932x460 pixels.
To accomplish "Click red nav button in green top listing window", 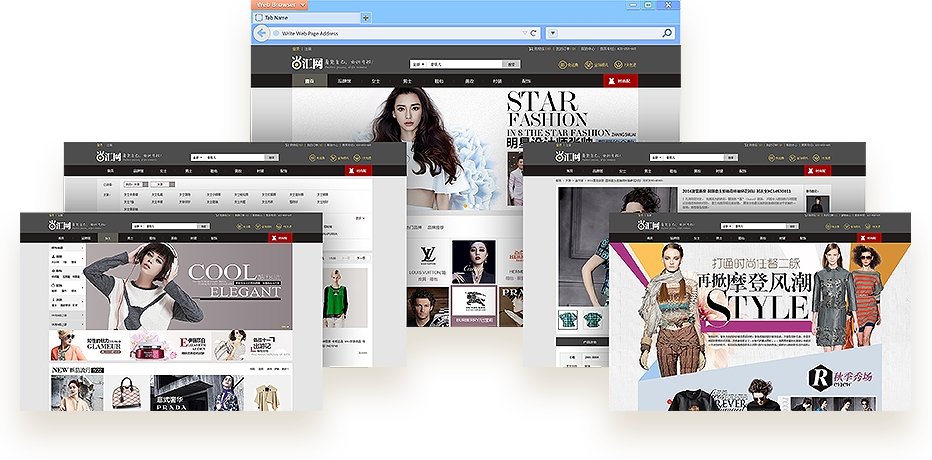I will coord(359,171).
